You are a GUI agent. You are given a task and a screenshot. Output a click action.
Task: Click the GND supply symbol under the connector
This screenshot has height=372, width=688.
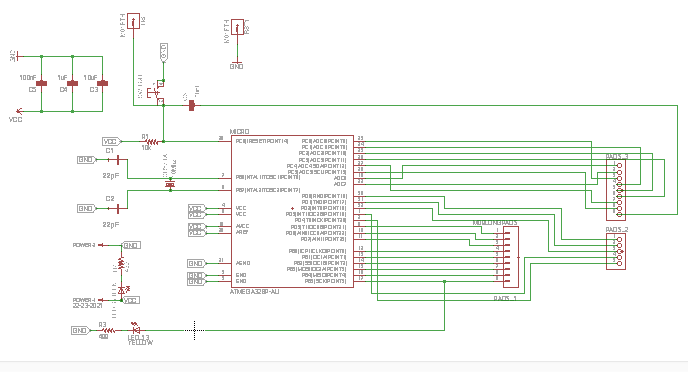pos(237,65)
